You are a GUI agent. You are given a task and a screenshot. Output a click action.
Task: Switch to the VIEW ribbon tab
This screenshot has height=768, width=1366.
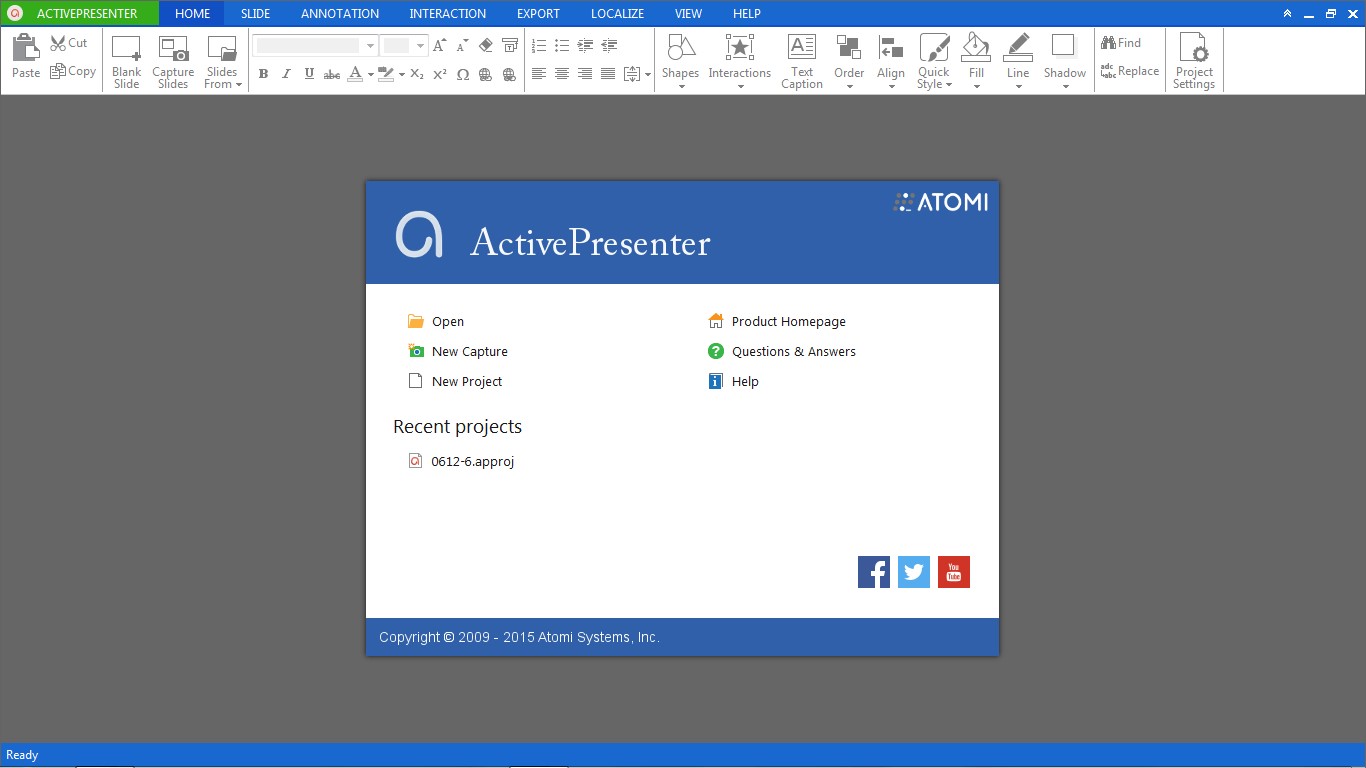click(688, 13)
